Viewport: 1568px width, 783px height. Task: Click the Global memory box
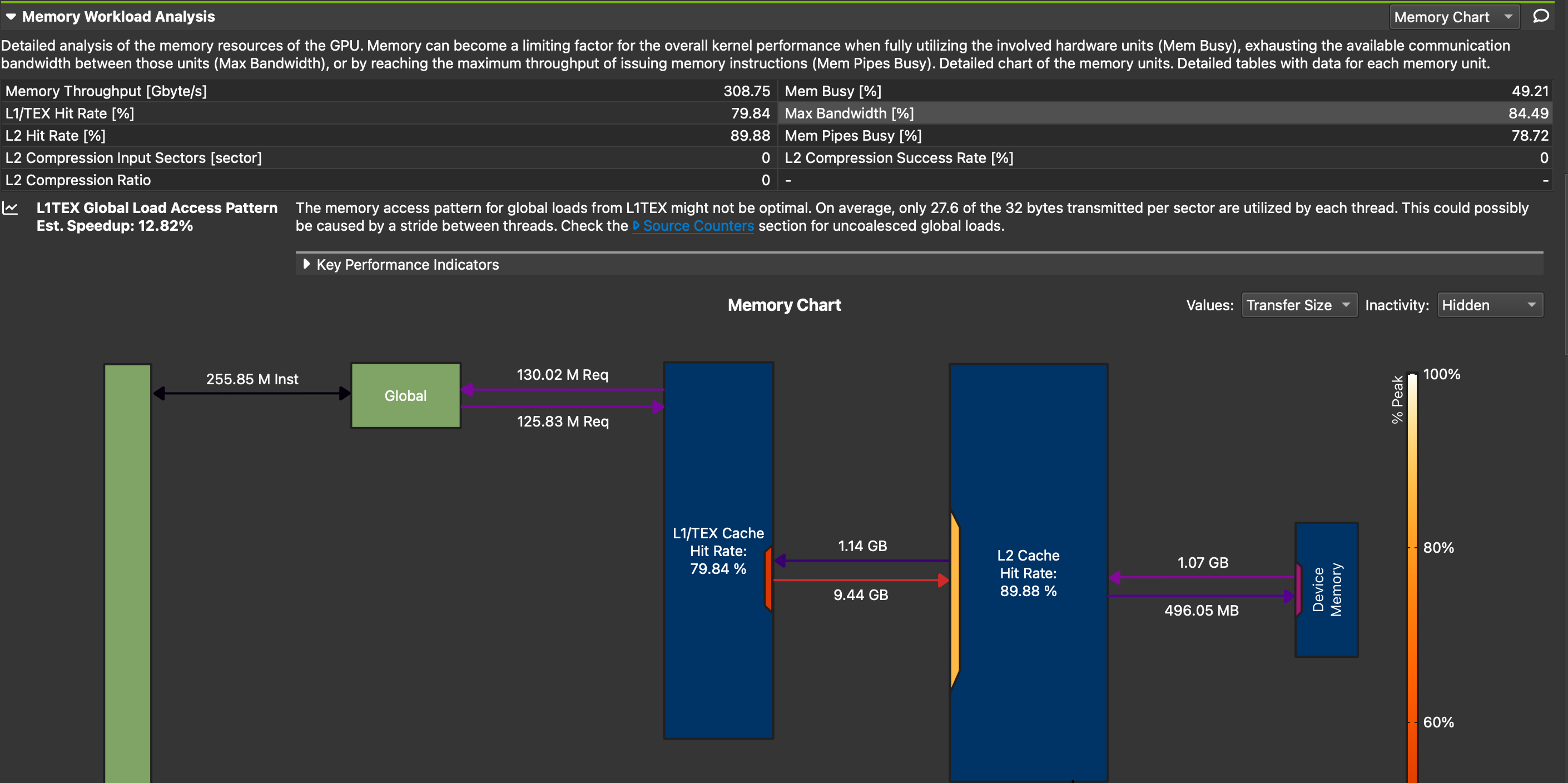click(405, 396)
